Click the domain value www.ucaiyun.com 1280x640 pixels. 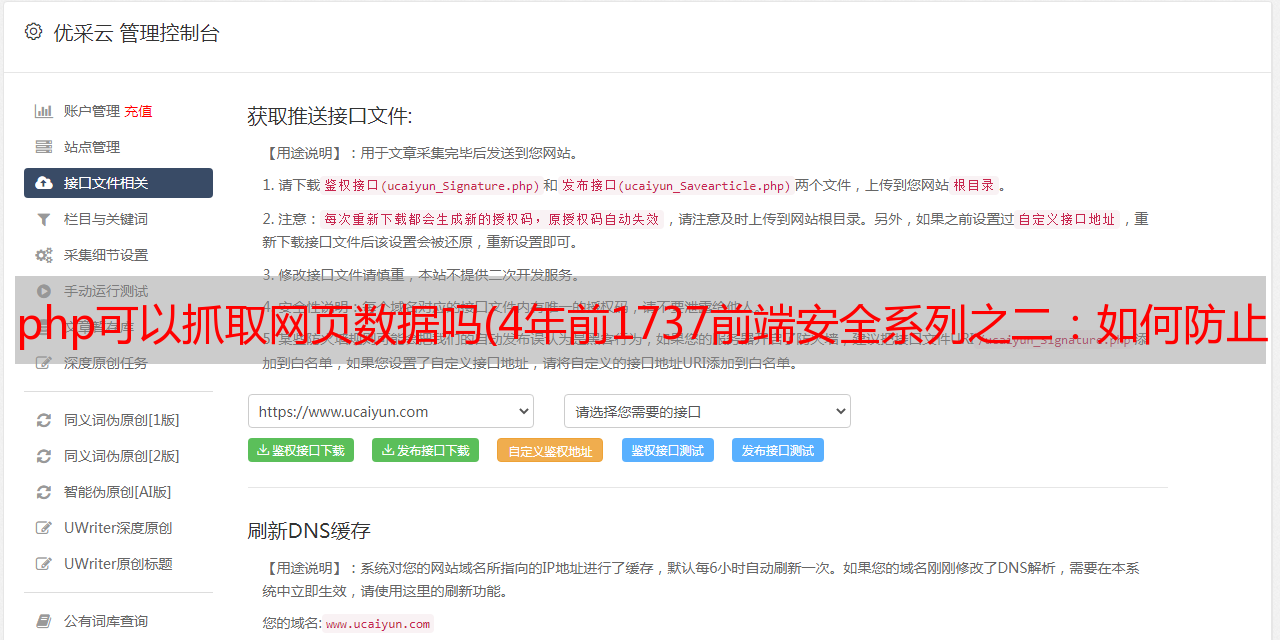point(378,623)
